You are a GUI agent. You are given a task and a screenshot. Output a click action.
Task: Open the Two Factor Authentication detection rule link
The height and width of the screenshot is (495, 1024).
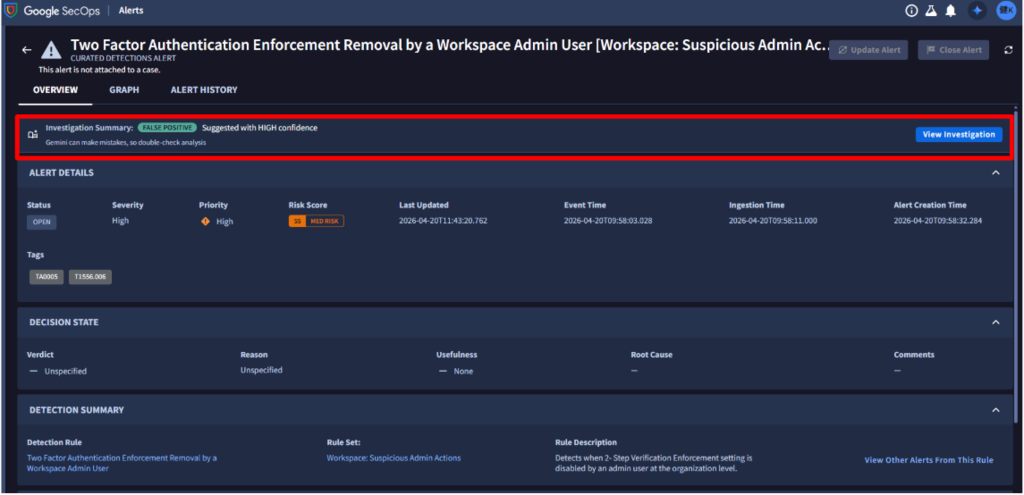point(122,463)
